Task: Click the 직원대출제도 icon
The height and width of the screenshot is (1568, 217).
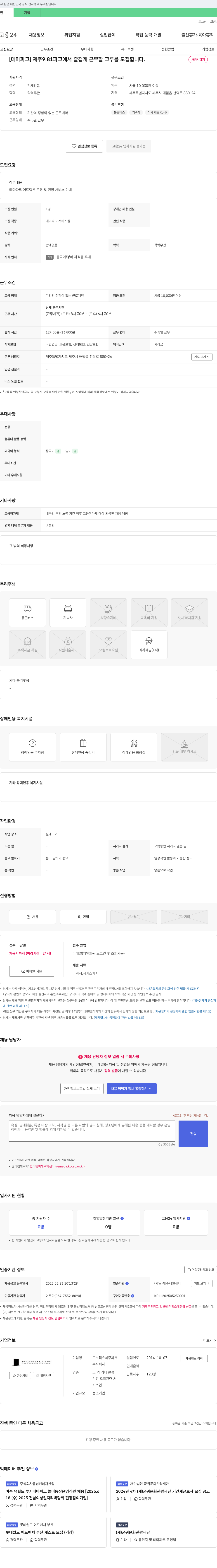Action: coord(68,645)
